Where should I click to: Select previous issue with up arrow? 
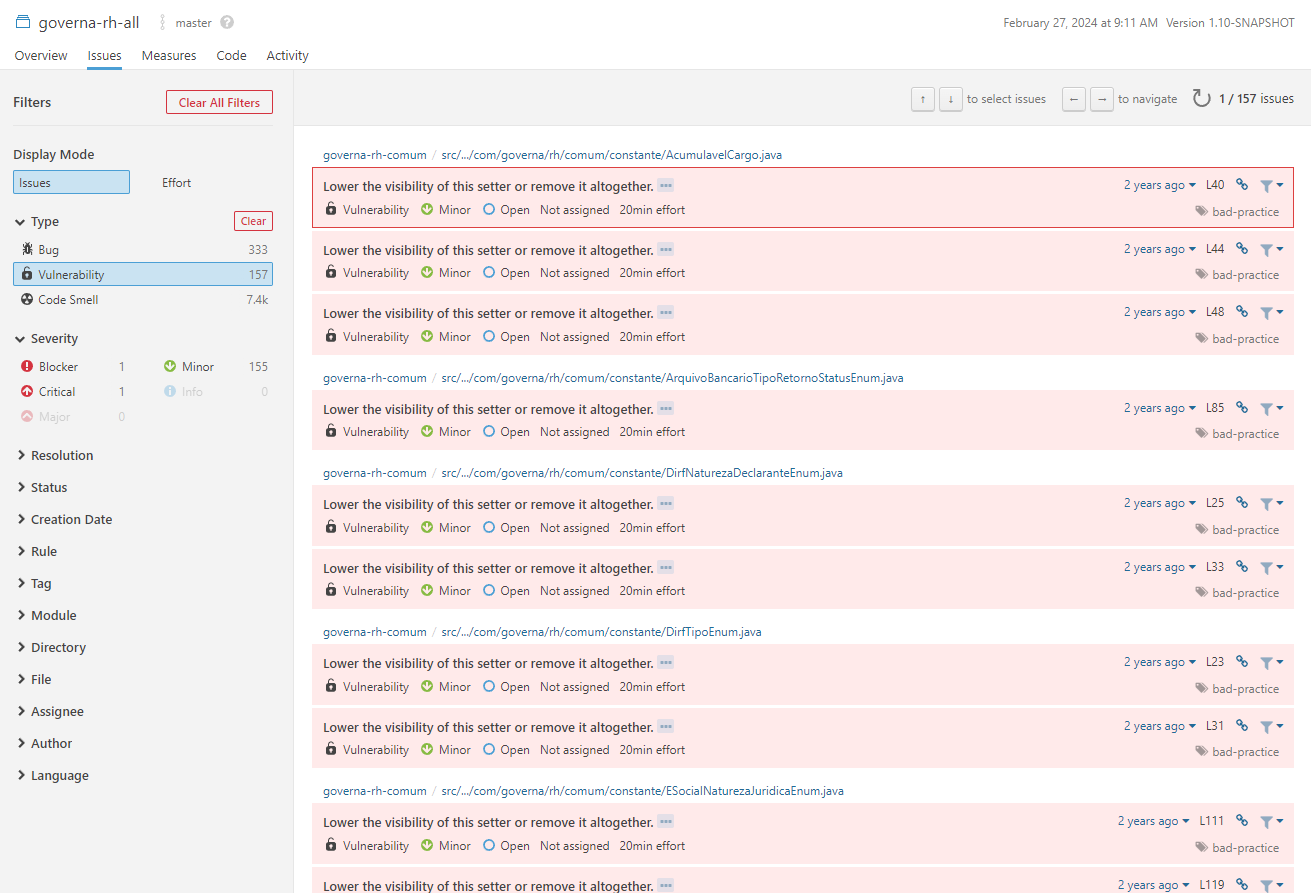(923, 99)
